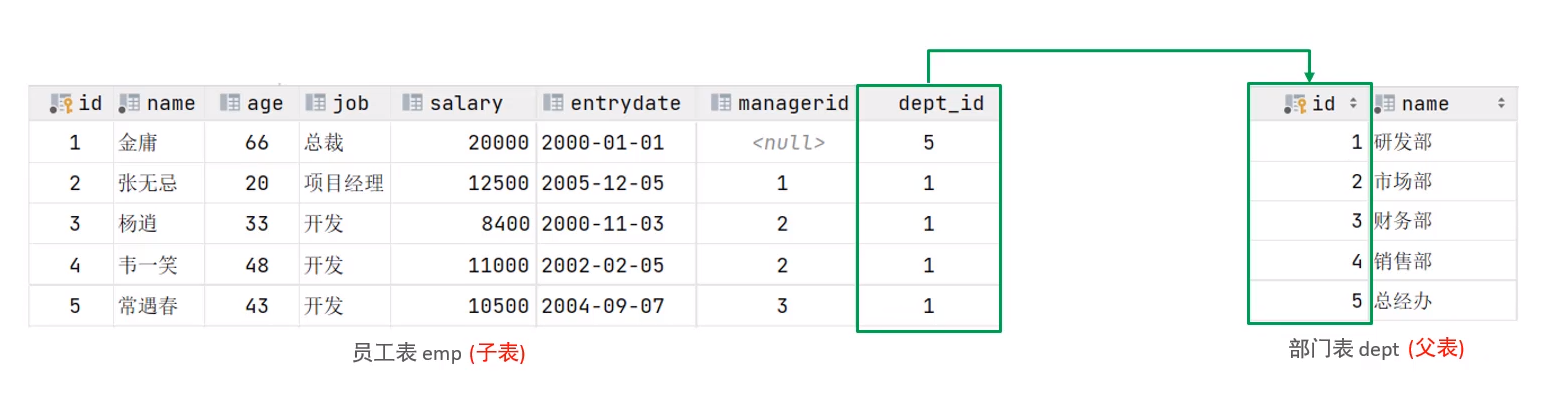This screenshot has width=1563, height=417.
Task: Select the job cell 项目经理
Action: click(x=344, y=183)
